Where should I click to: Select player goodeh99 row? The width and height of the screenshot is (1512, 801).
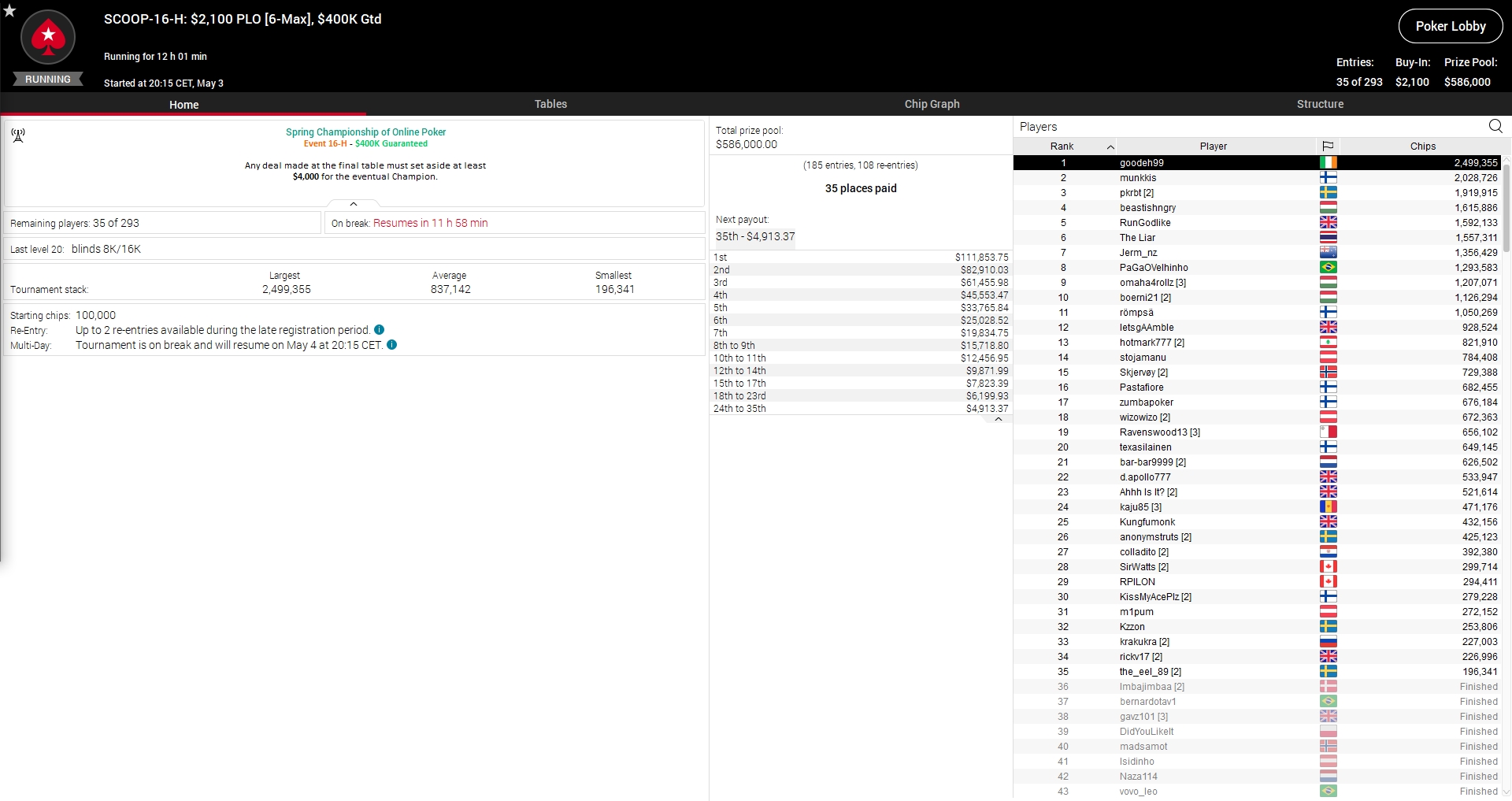[1258, 163]
